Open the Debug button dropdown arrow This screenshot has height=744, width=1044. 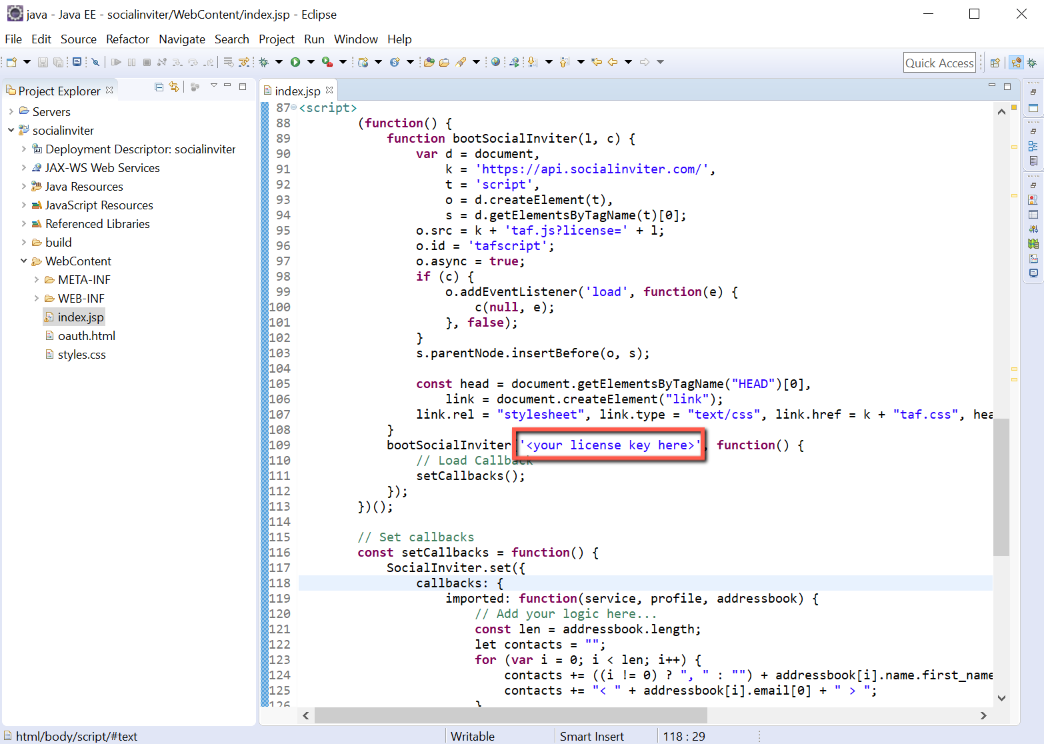279,62
